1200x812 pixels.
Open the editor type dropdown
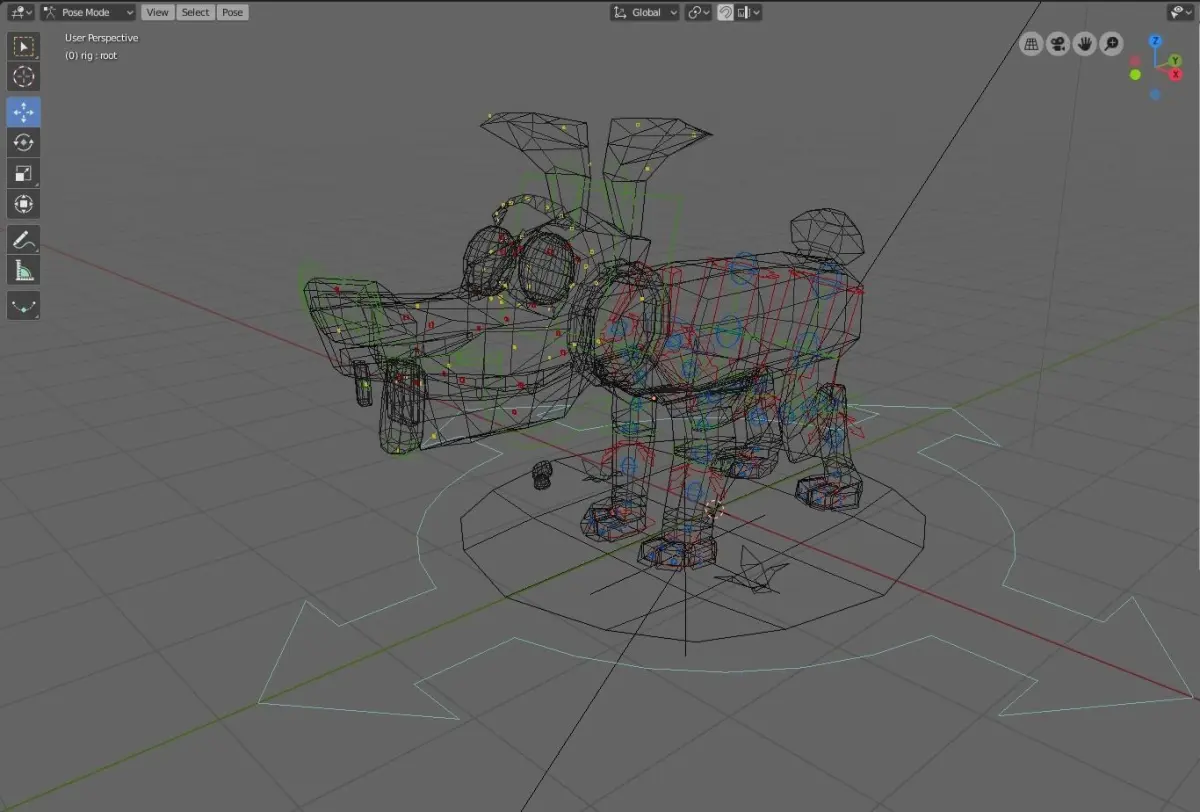click(x=19, y=12)
